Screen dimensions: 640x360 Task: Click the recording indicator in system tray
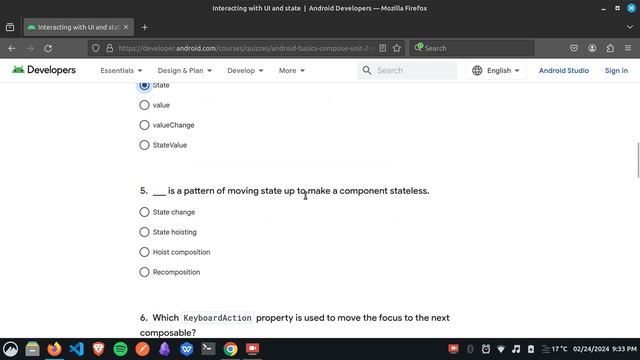tap(453, 349)
